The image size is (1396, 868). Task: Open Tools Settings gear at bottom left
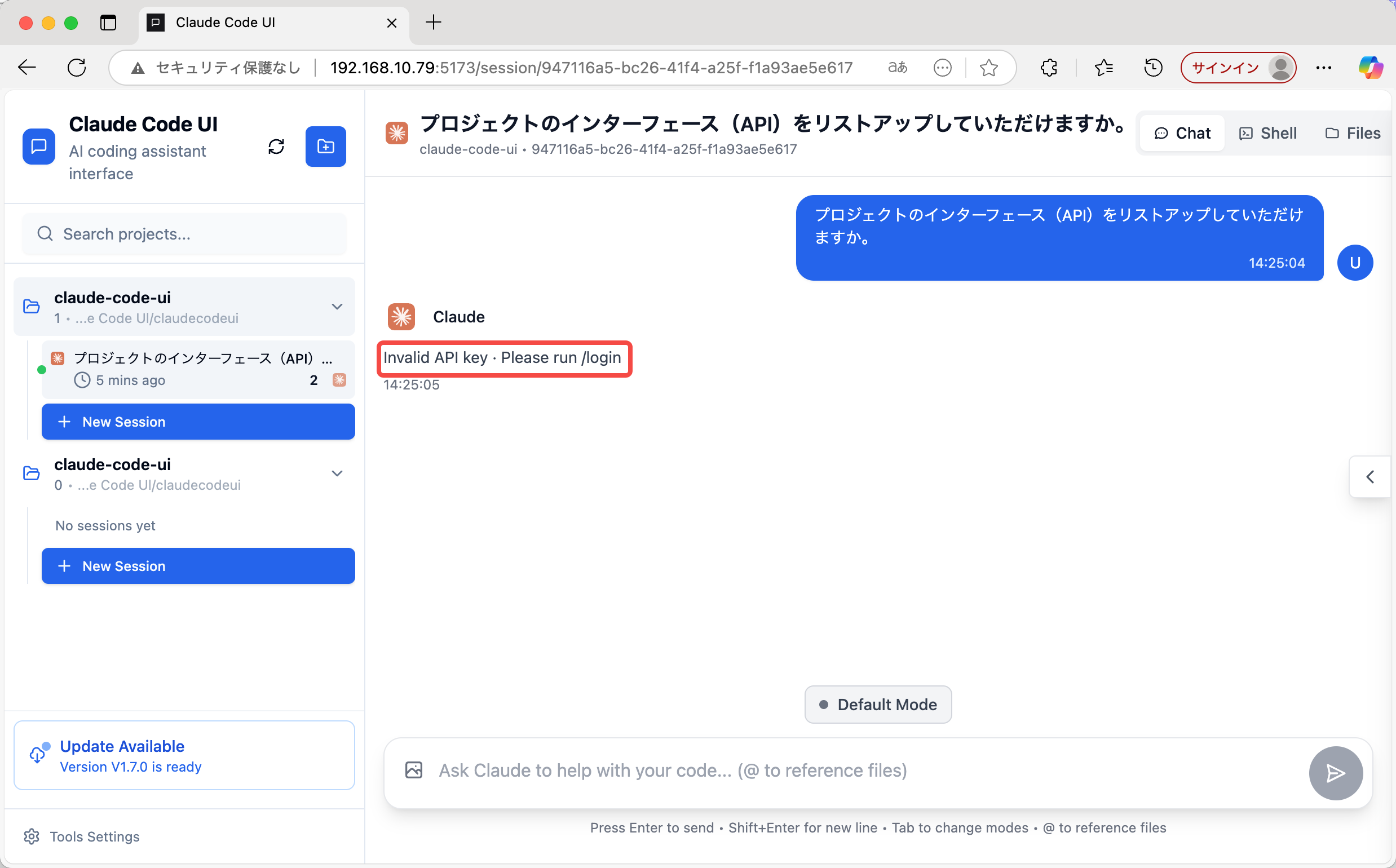point(32,836)
